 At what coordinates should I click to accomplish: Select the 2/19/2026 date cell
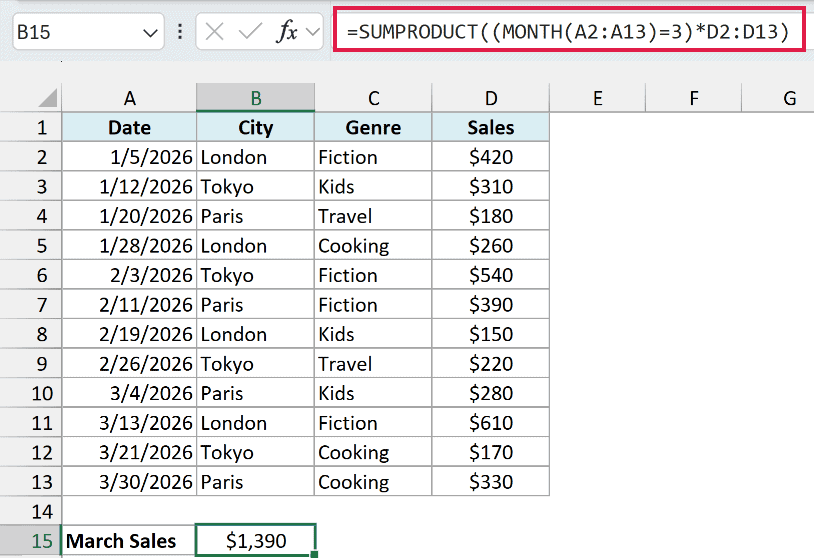point(129,334)
